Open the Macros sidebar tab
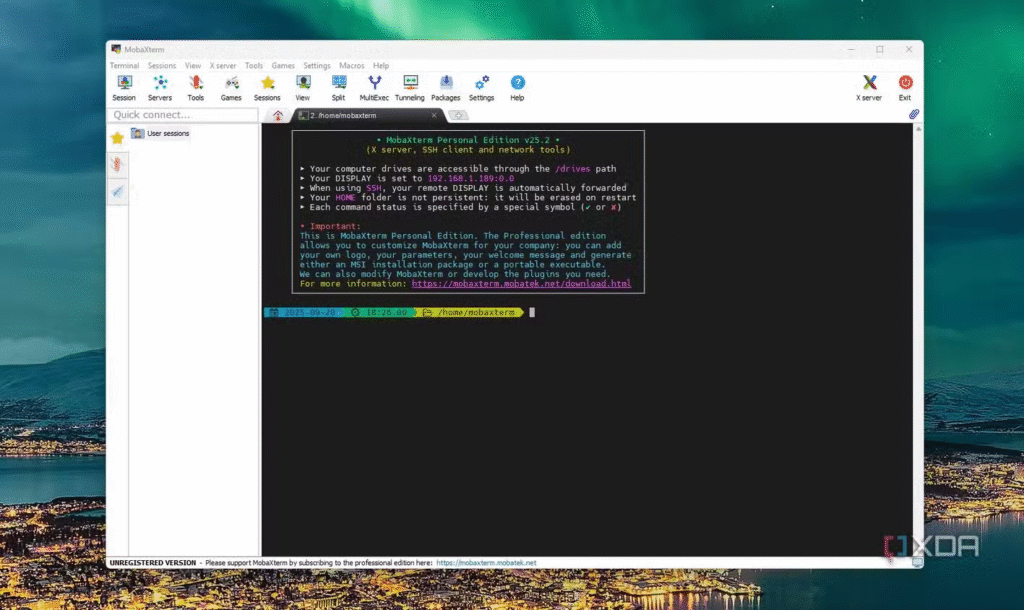Image resolution: width=1024 pixels, height=610 pixels. pyautogui.click(x=117, y=192)
